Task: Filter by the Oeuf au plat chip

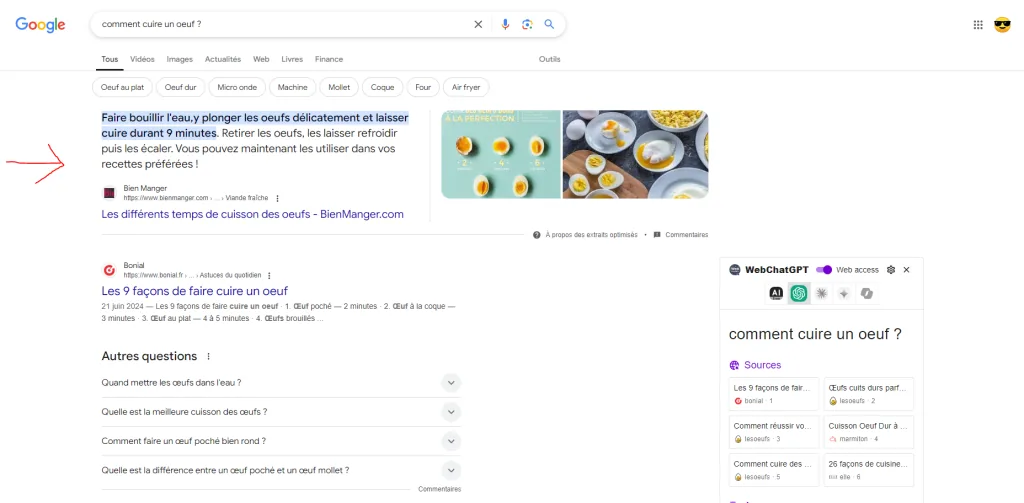Action: click(x=123, y=87)
